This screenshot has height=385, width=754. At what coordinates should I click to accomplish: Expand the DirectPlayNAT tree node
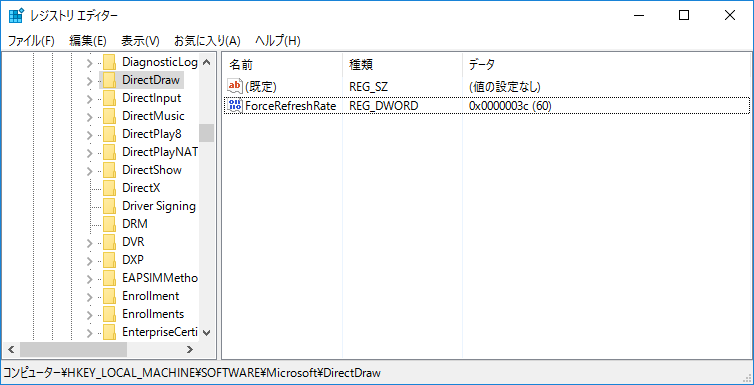(89, 153)
